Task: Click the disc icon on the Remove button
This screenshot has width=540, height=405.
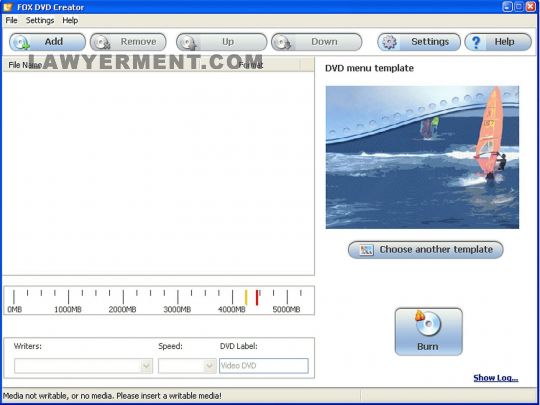Action: pyautogui.click(x=102, y=42)
